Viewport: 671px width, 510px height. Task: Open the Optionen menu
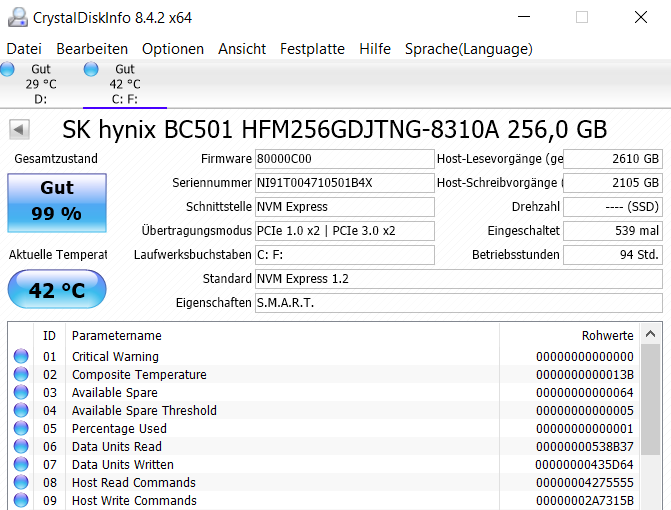[x=173, y=49]
